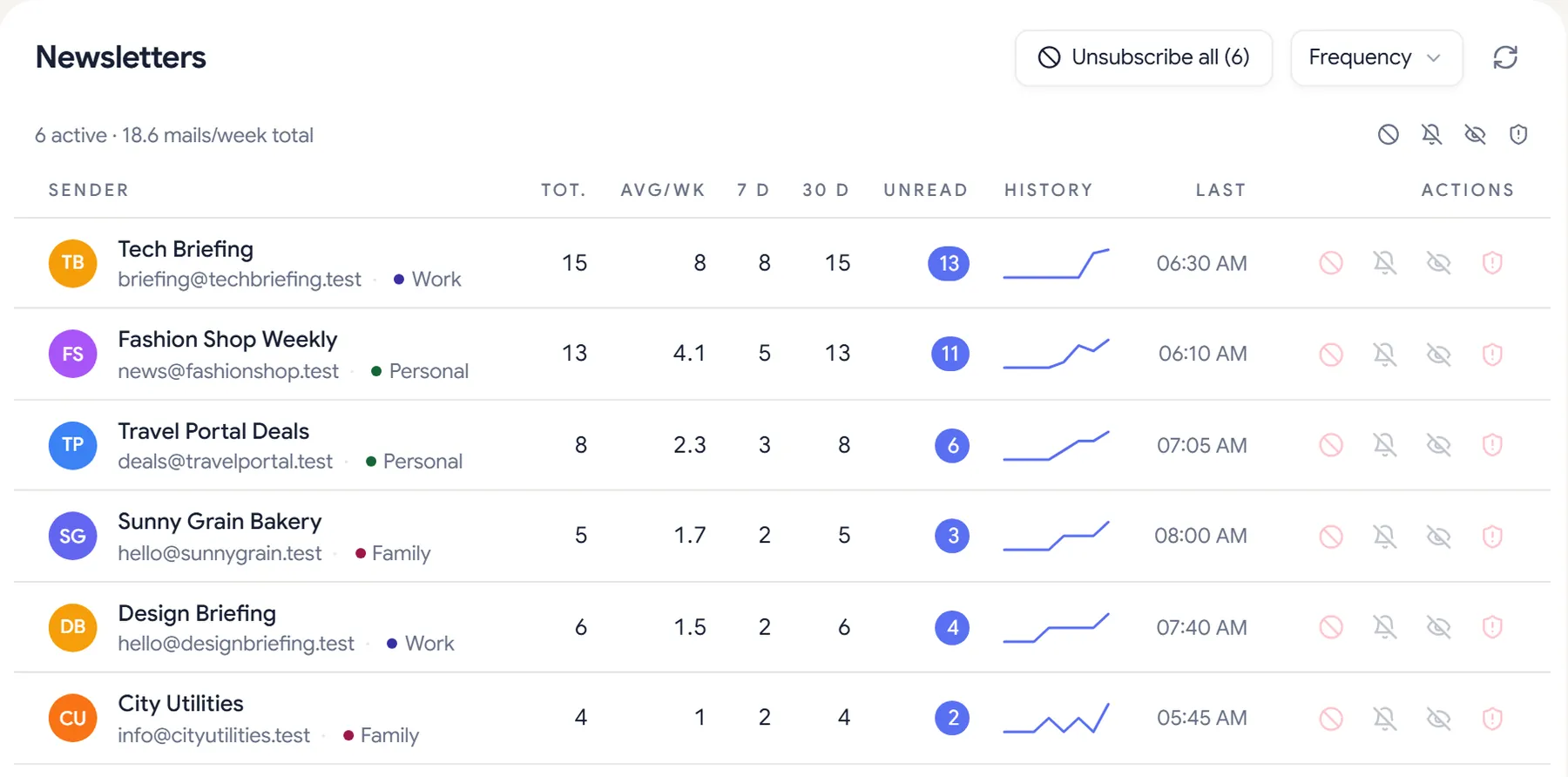
Task: Click '6 active · 18.6 mails/week total' summary
Action: [174, 135]
